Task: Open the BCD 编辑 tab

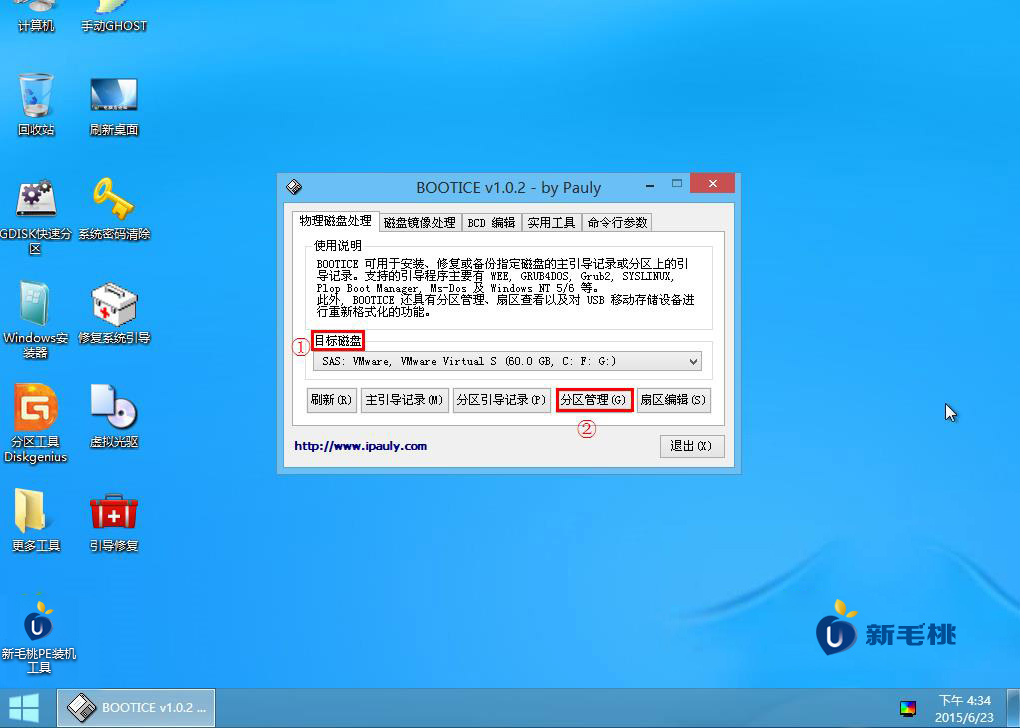Action: pyautogui.click(x=491, y=222)
